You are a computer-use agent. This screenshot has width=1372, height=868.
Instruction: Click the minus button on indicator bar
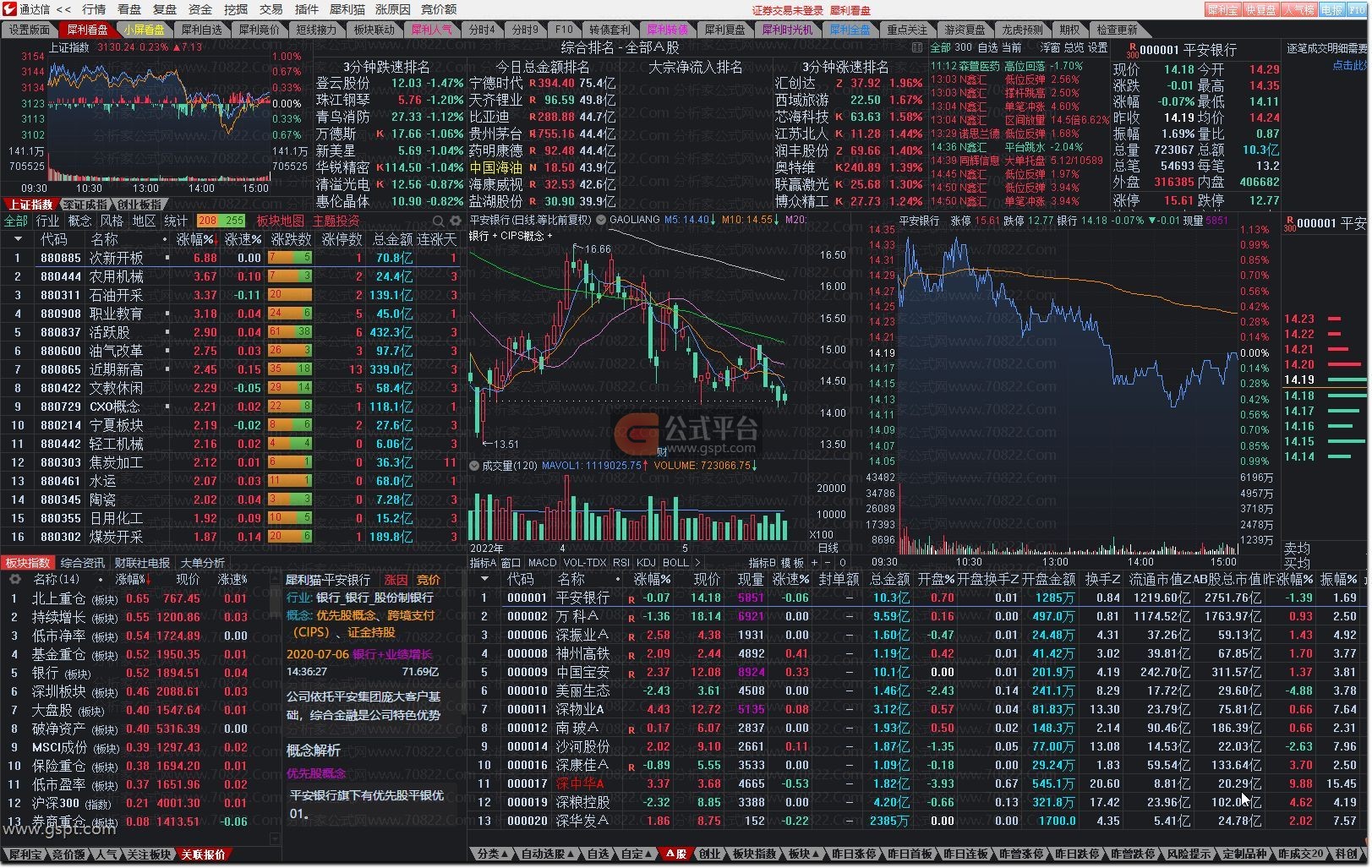pos(828,563)
